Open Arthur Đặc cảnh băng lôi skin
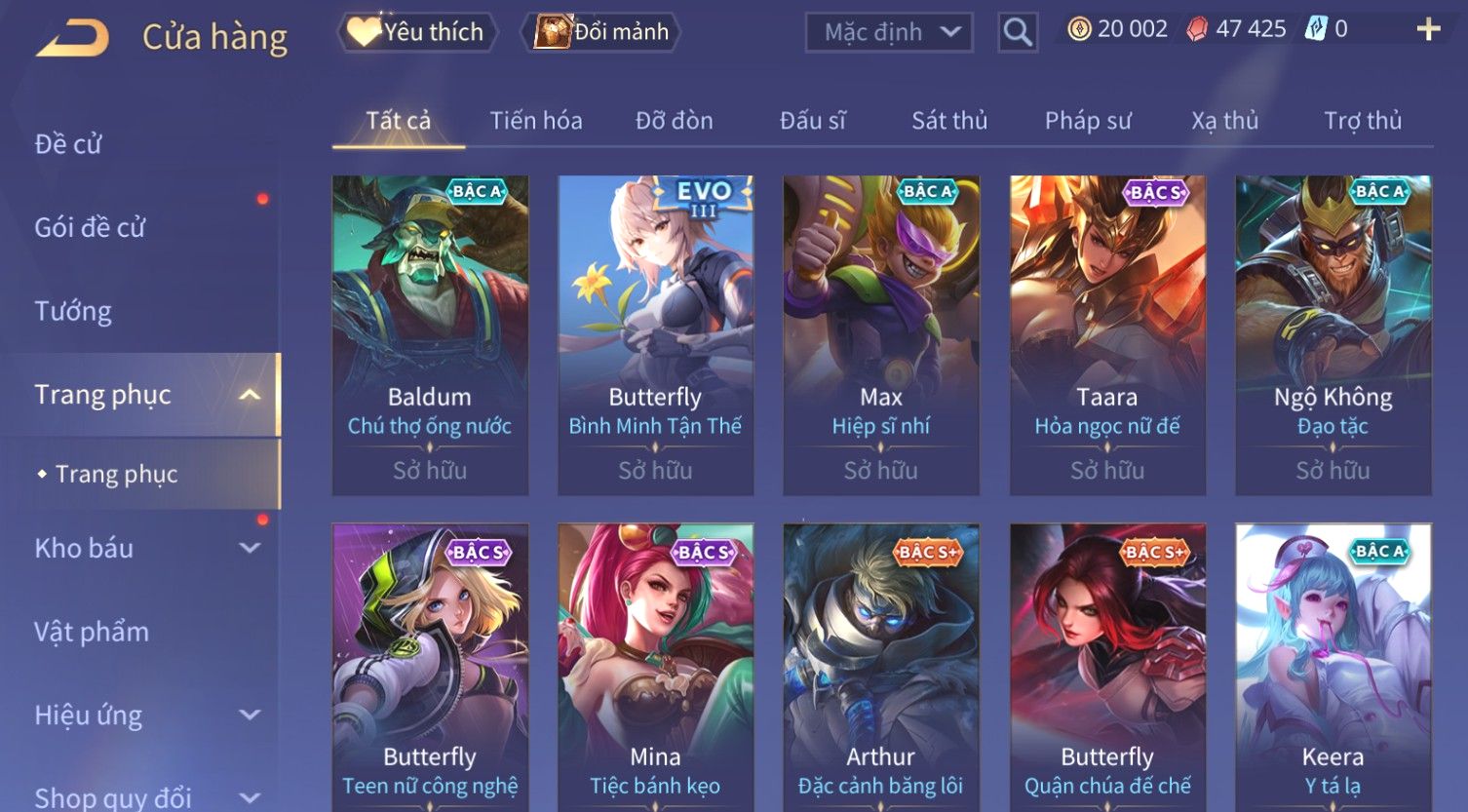The height and width of the screenshot is (812, 1468). point(881,667)
